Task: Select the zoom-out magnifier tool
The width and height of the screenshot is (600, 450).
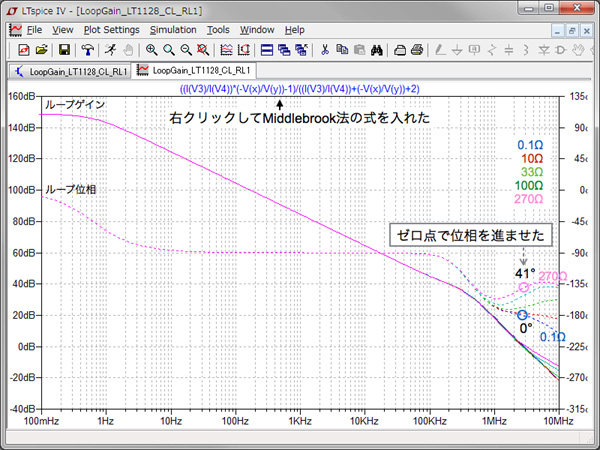Action: tap(187, 49)
